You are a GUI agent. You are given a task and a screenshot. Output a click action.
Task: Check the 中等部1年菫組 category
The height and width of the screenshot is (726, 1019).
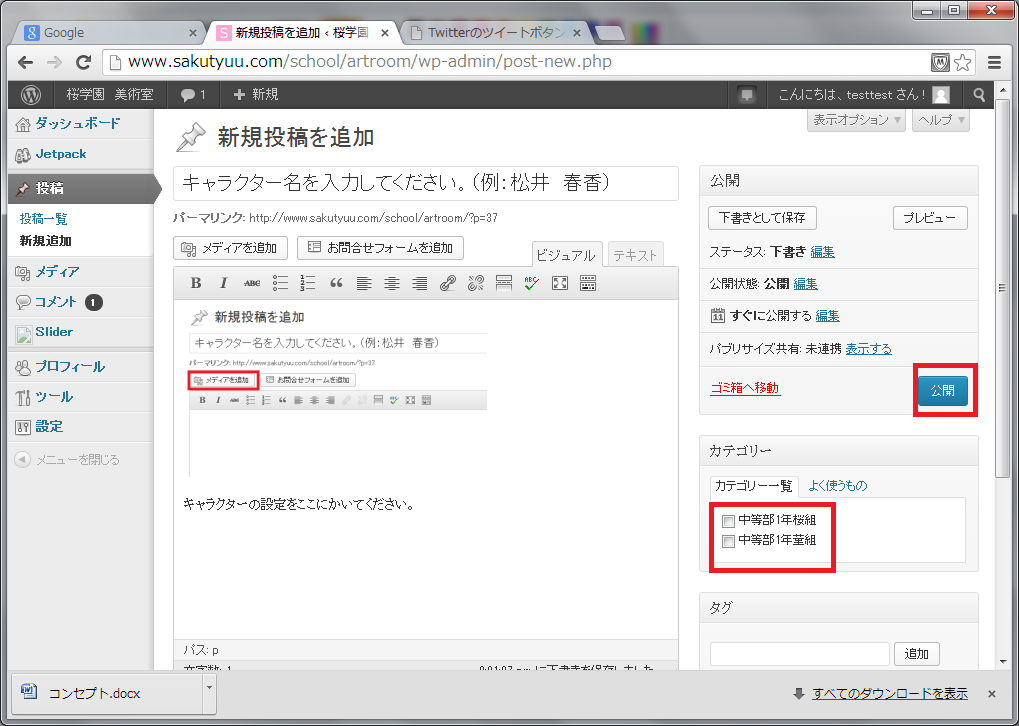click(x=729, y=541)
